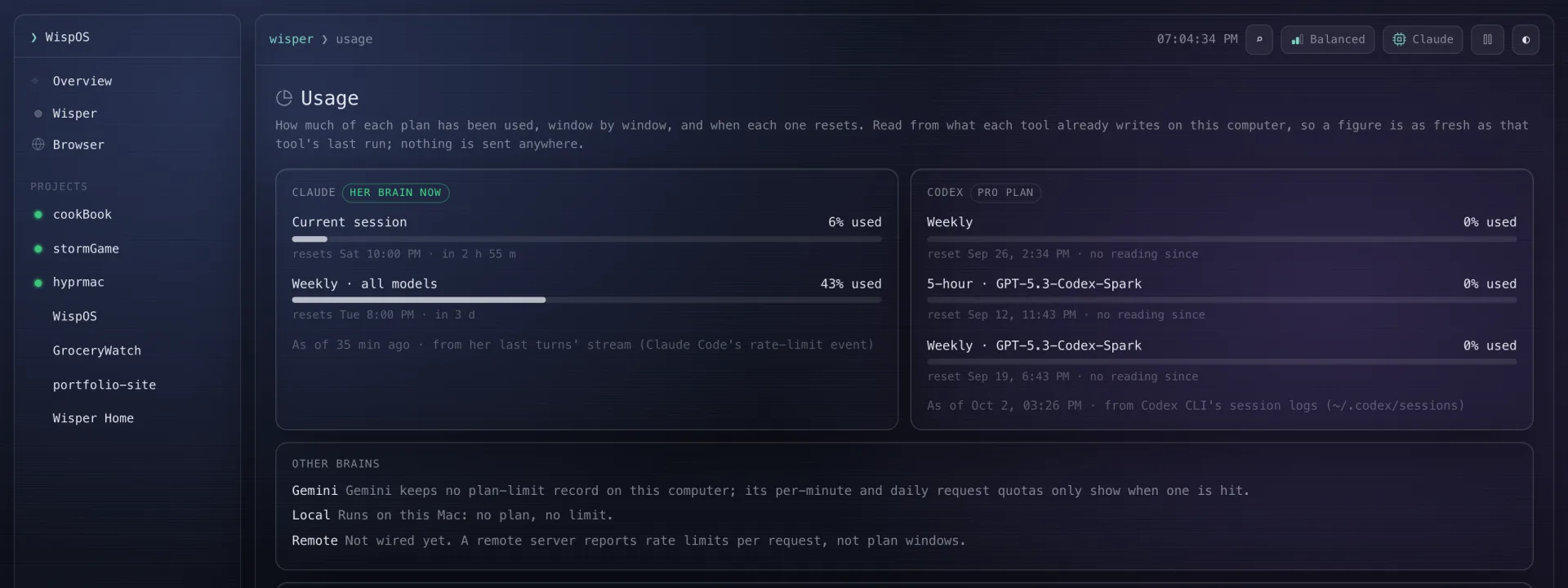The width and height of the screenshot is (1568, 588).
Task: Click the HER BRAIN NOW badge
Action: [395, 193]
